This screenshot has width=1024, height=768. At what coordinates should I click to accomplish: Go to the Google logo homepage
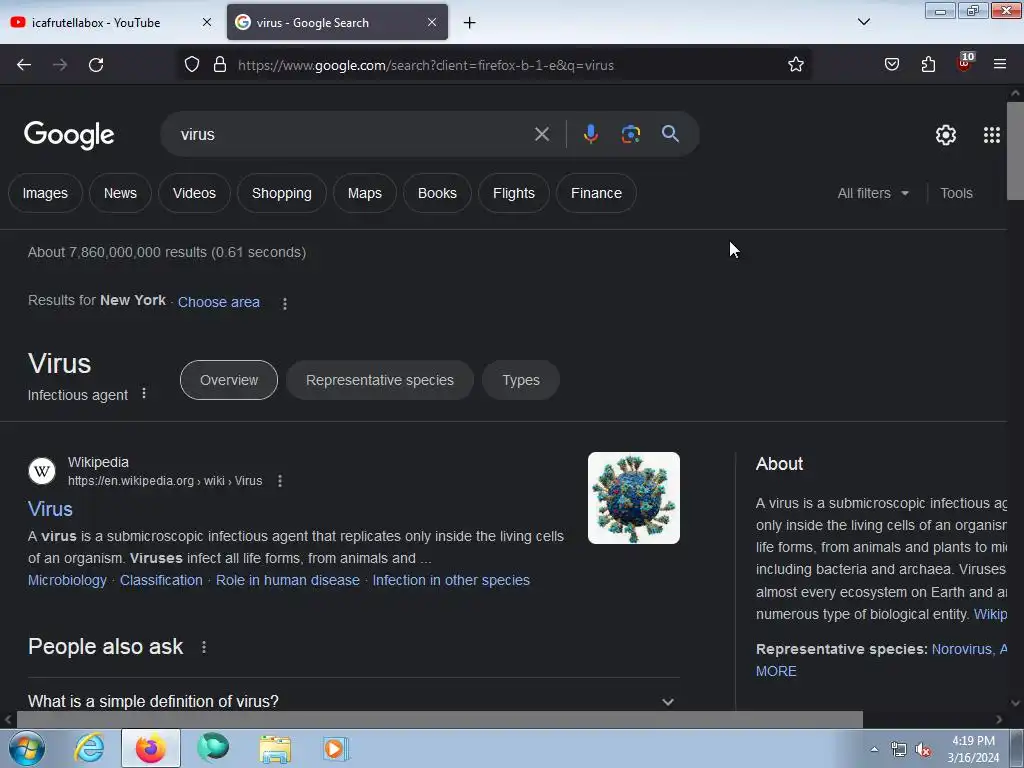pos(69,135)
